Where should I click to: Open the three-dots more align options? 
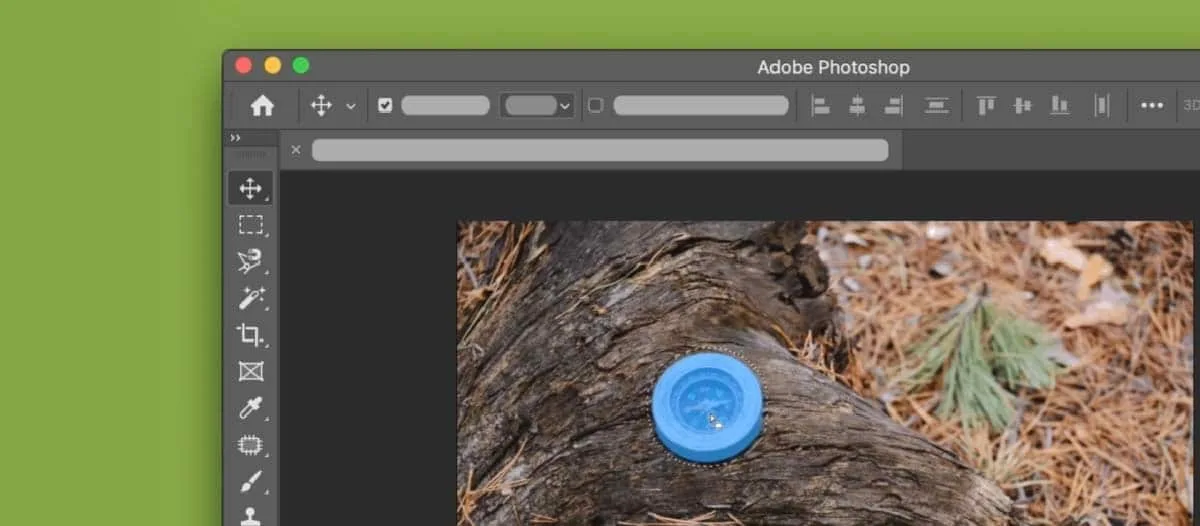click(x=1152, y=105)
